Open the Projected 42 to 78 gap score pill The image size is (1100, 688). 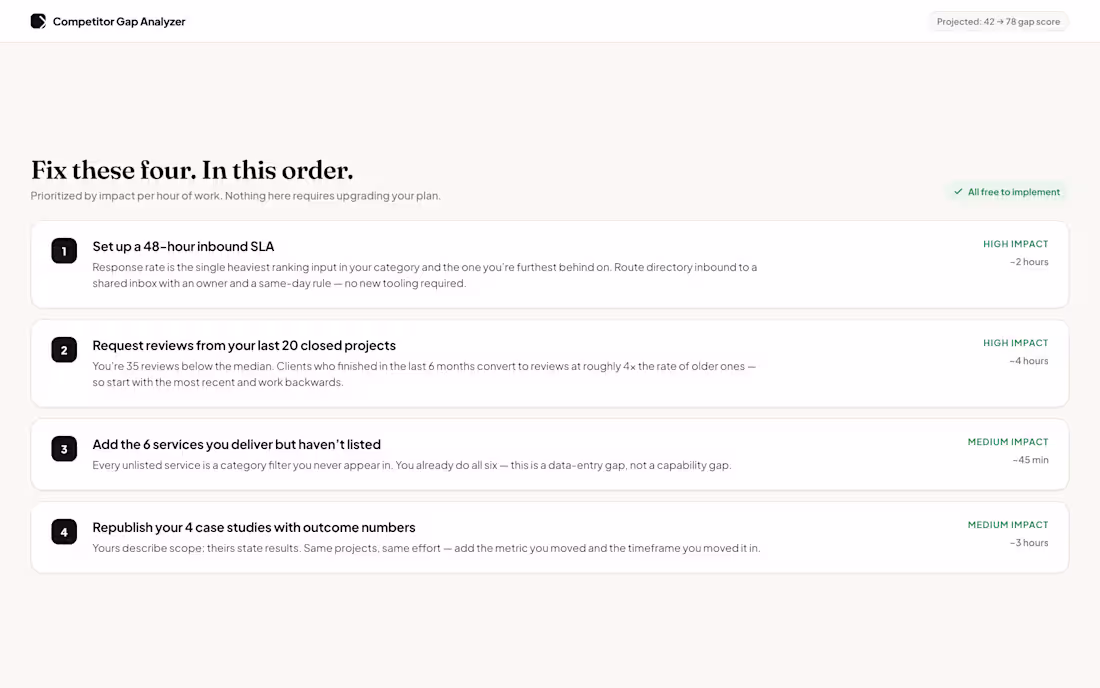(998, 22)
